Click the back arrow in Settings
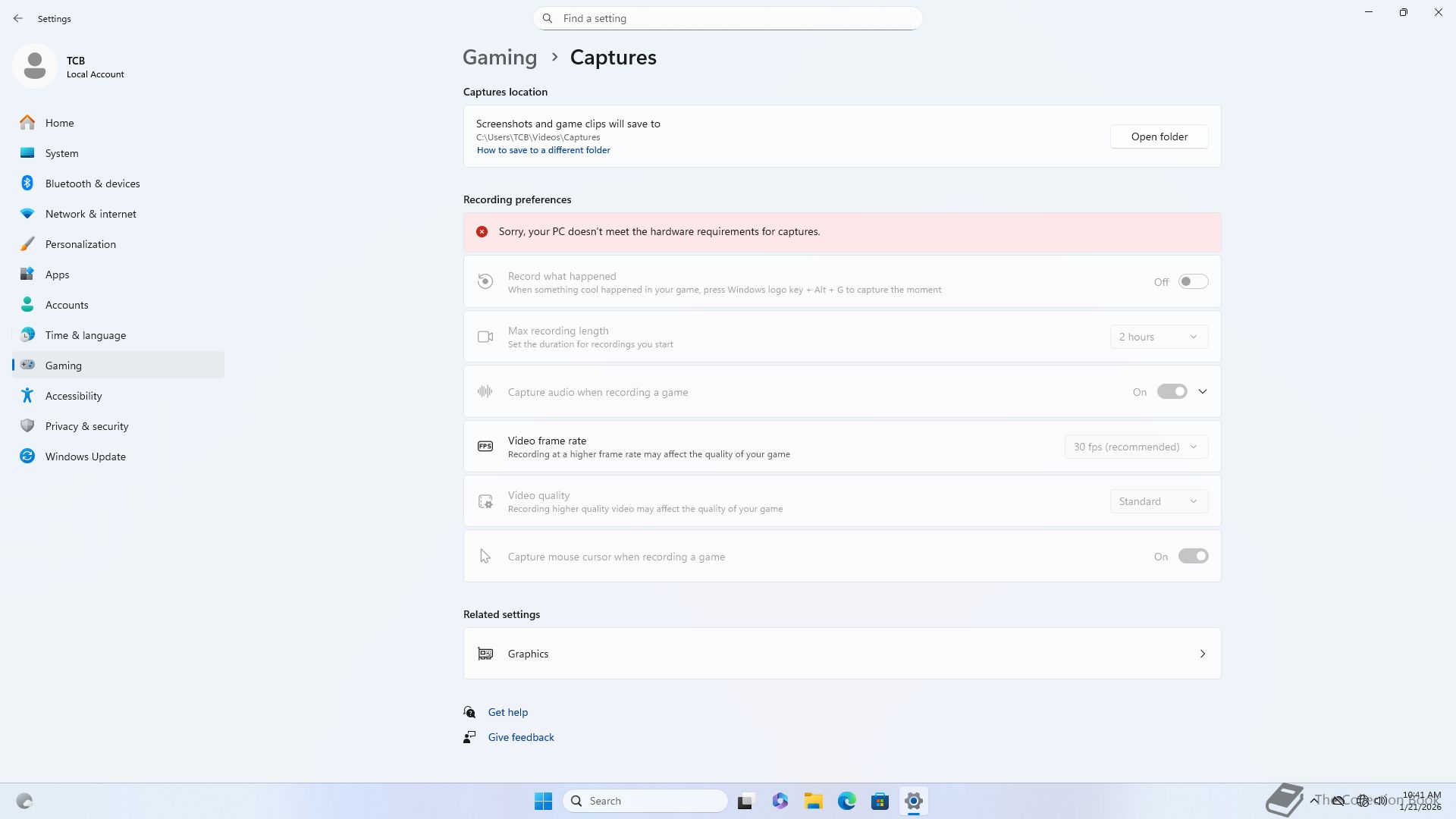The image size is (1456, 819). [x=18, y=18]
